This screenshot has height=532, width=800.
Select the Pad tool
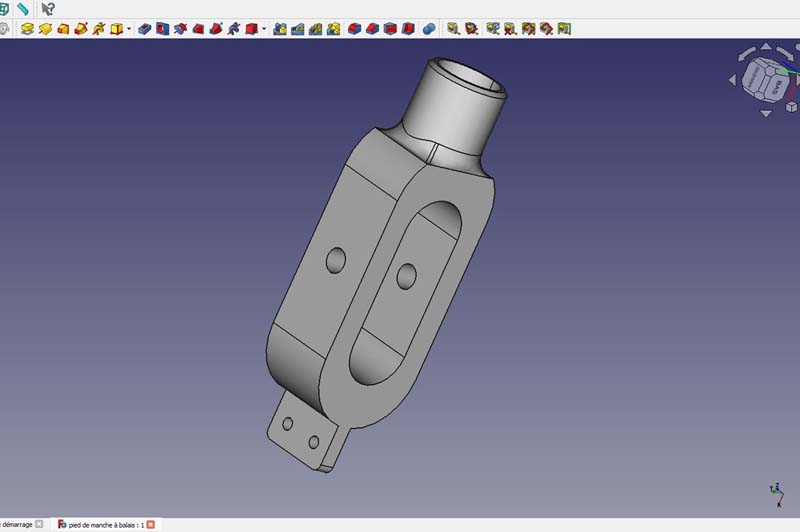(27, 29)
